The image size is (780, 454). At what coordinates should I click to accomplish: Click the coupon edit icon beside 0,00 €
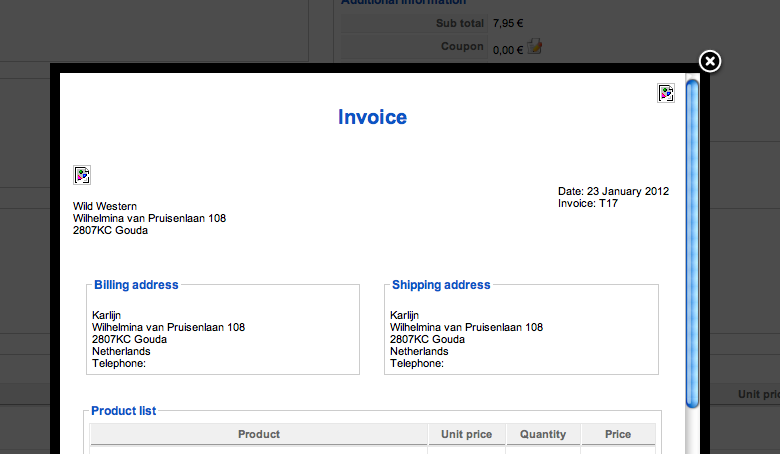coord(534,47)
